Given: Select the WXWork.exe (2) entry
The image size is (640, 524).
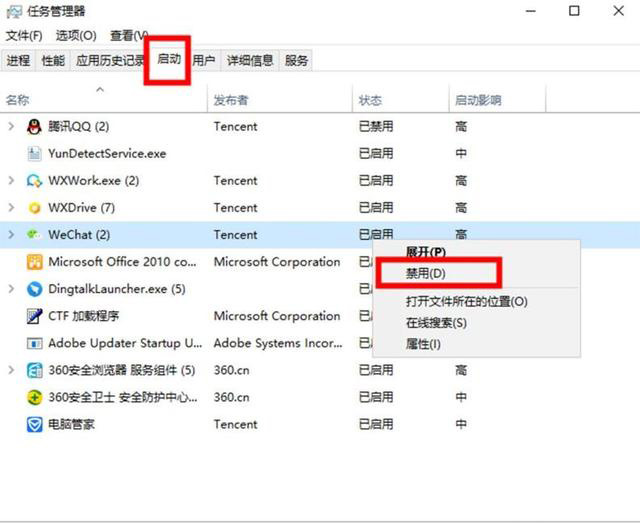Looking at the screenshot, I should (x=93, y=180).
